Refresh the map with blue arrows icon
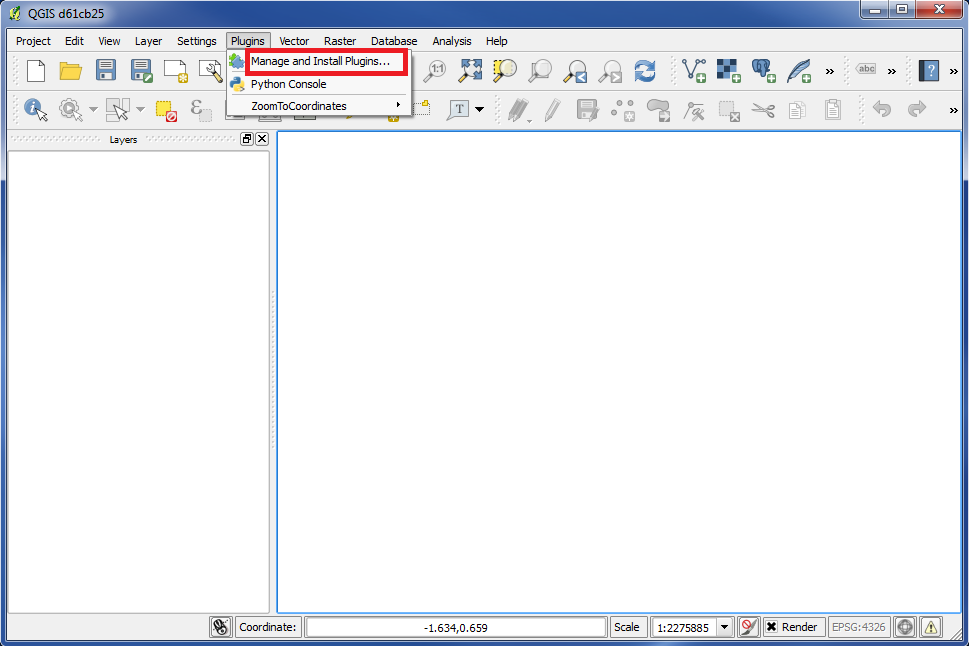This screenshot has width=969, height=646. coord(645,70)
